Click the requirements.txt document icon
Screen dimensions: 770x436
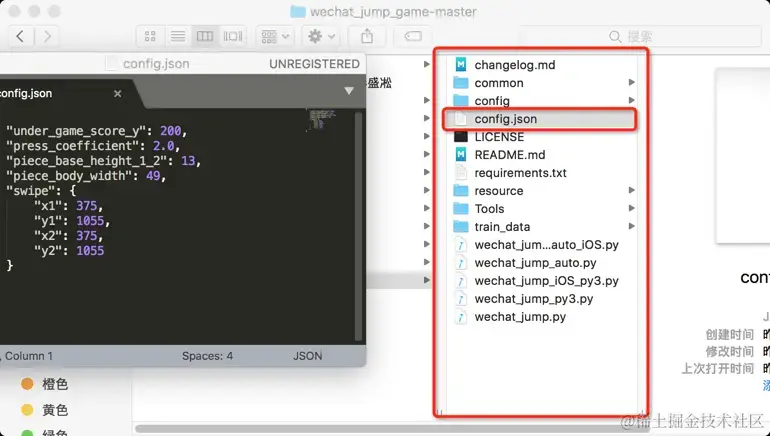(461, 173)
